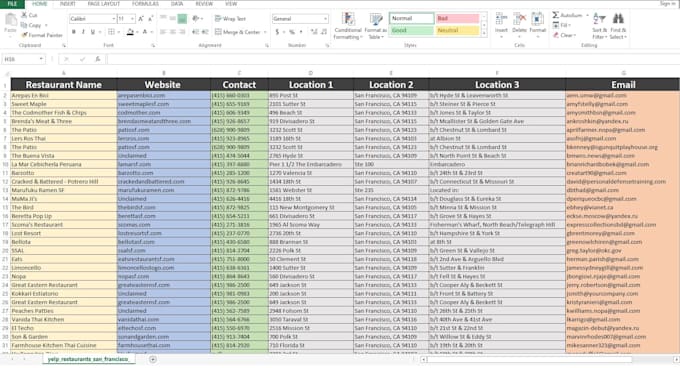
Task: Click the Increase Indent icon
Action: [205, 32]
